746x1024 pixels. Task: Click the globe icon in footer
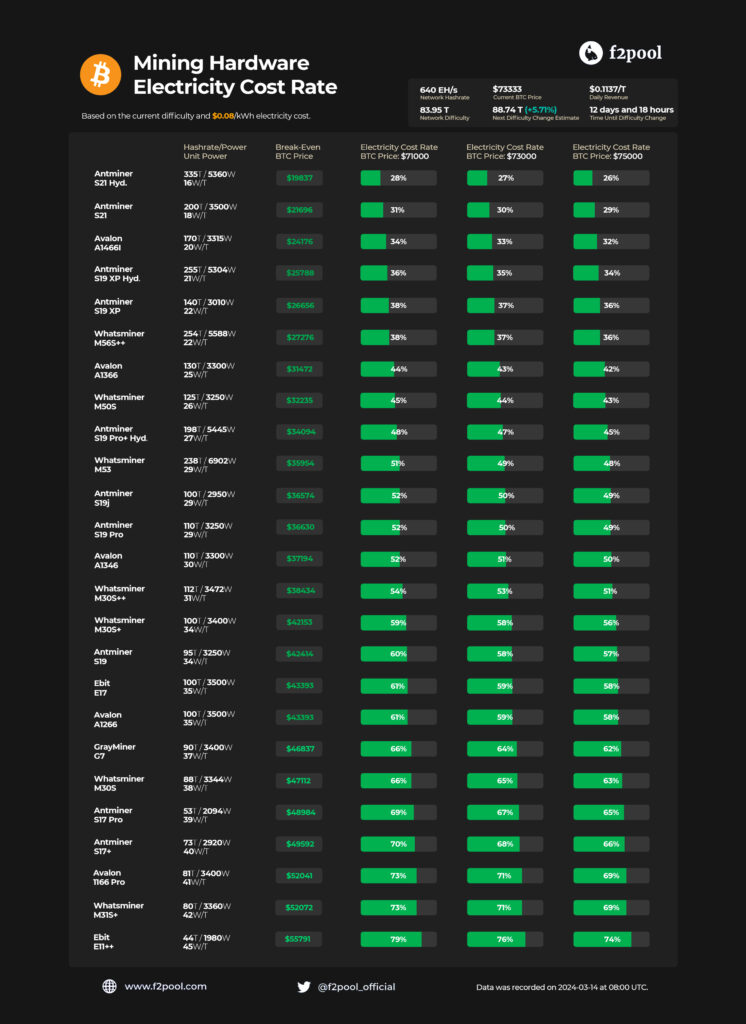click(x=109, y=986)
